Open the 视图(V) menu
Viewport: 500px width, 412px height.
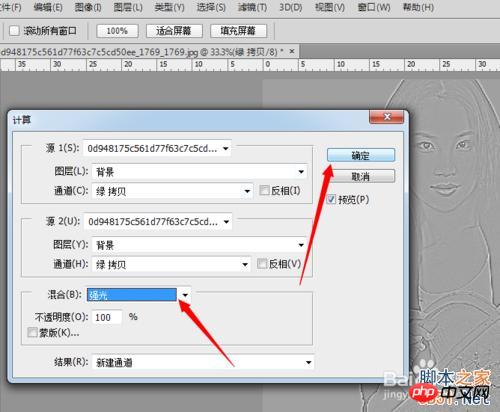click(330, 7)
